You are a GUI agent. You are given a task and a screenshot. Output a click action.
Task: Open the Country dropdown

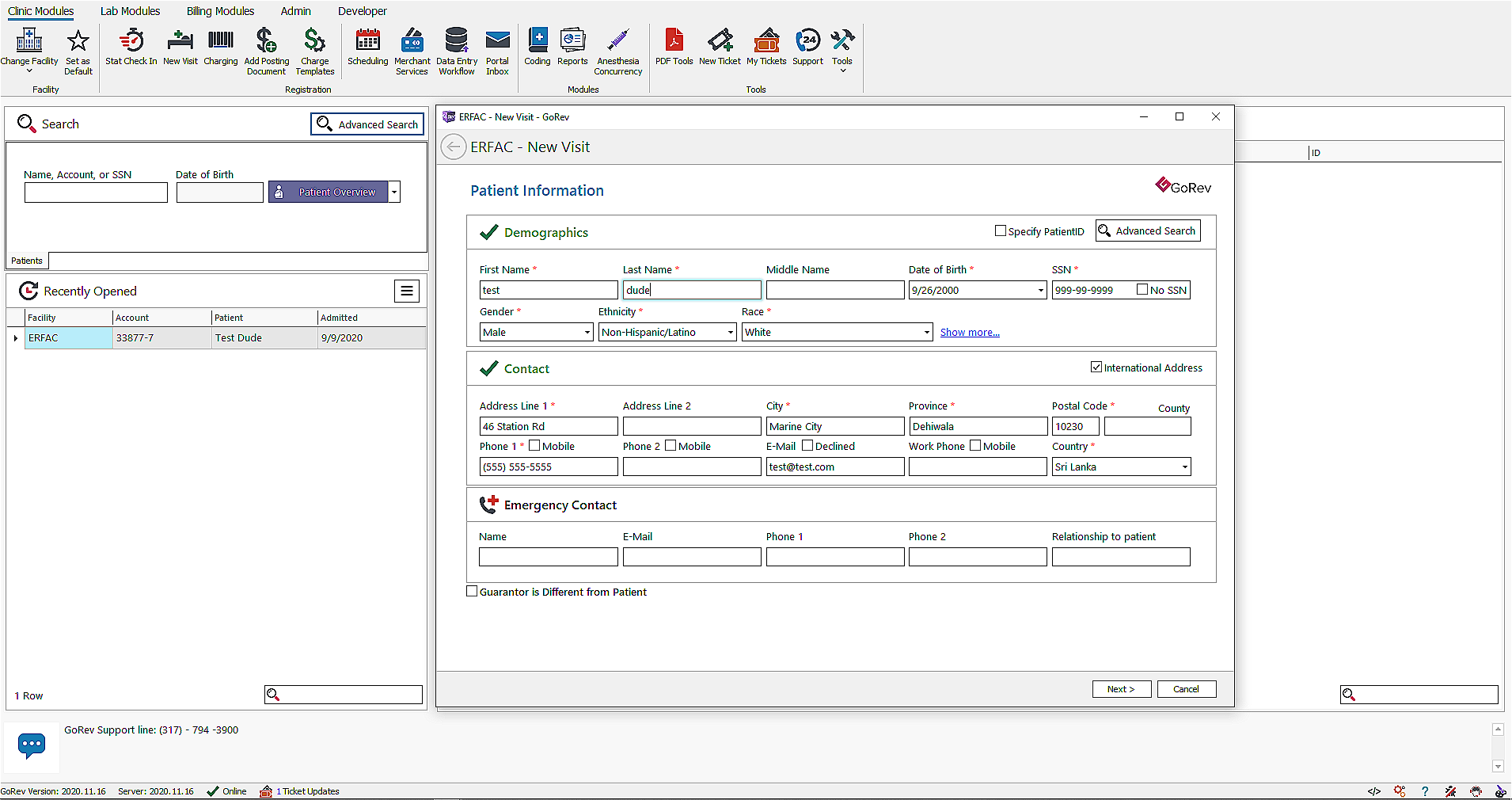1185,467
